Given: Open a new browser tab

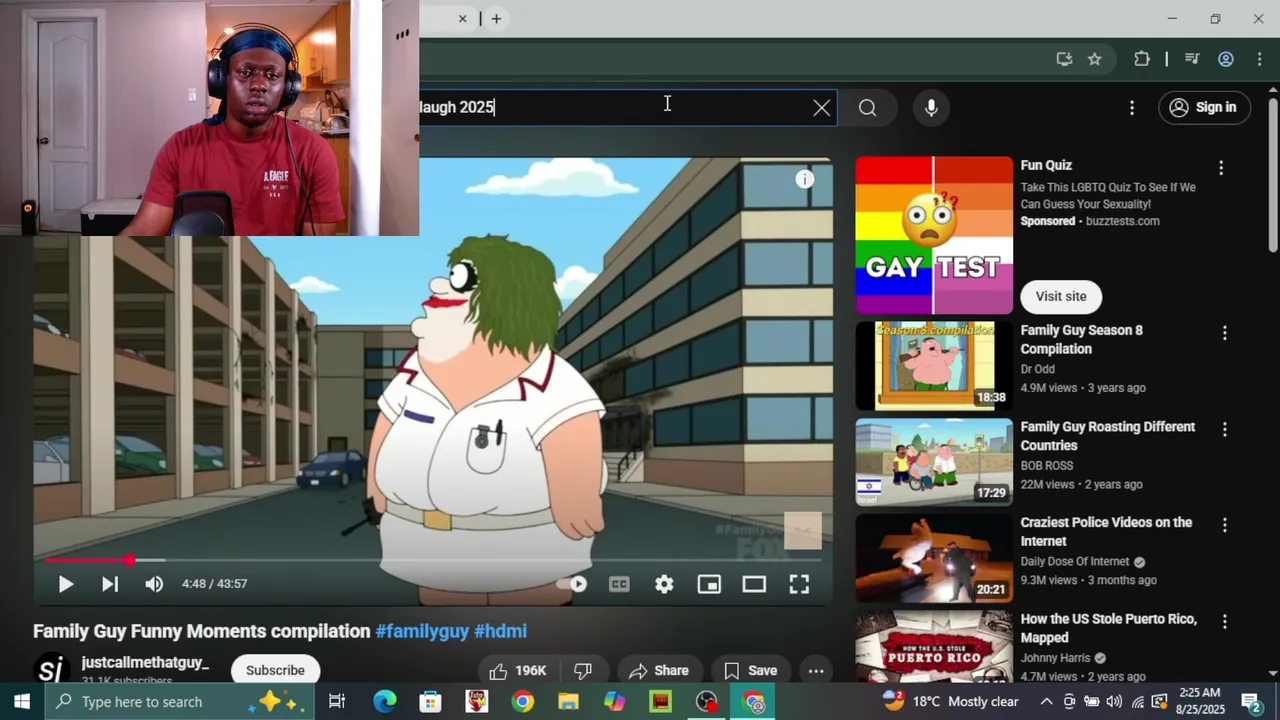Looking at the screenshot, I should coord(496,19).
